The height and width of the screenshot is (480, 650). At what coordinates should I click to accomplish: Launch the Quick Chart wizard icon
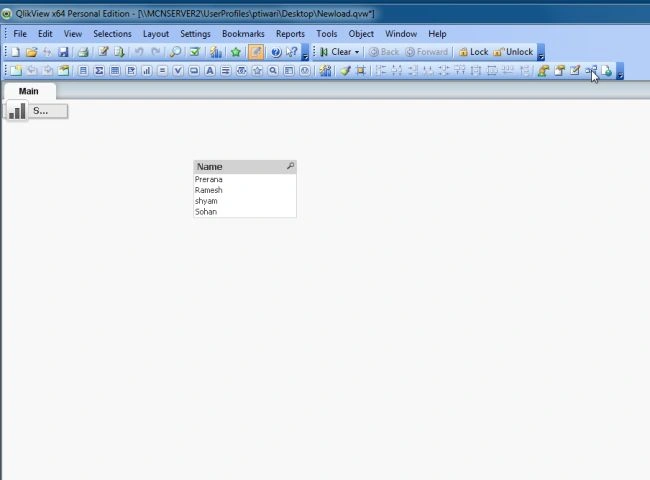click(x=215, y=52)
